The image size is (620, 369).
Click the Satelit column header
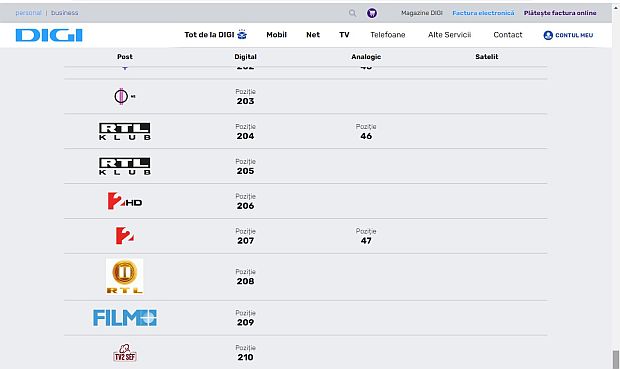[x=486, y=57]
